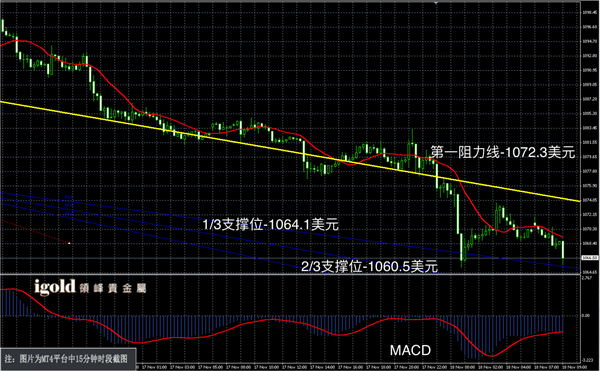Click the red moving average line on price chart
This screenshot has width=600, height=371.
pos(268,127)
